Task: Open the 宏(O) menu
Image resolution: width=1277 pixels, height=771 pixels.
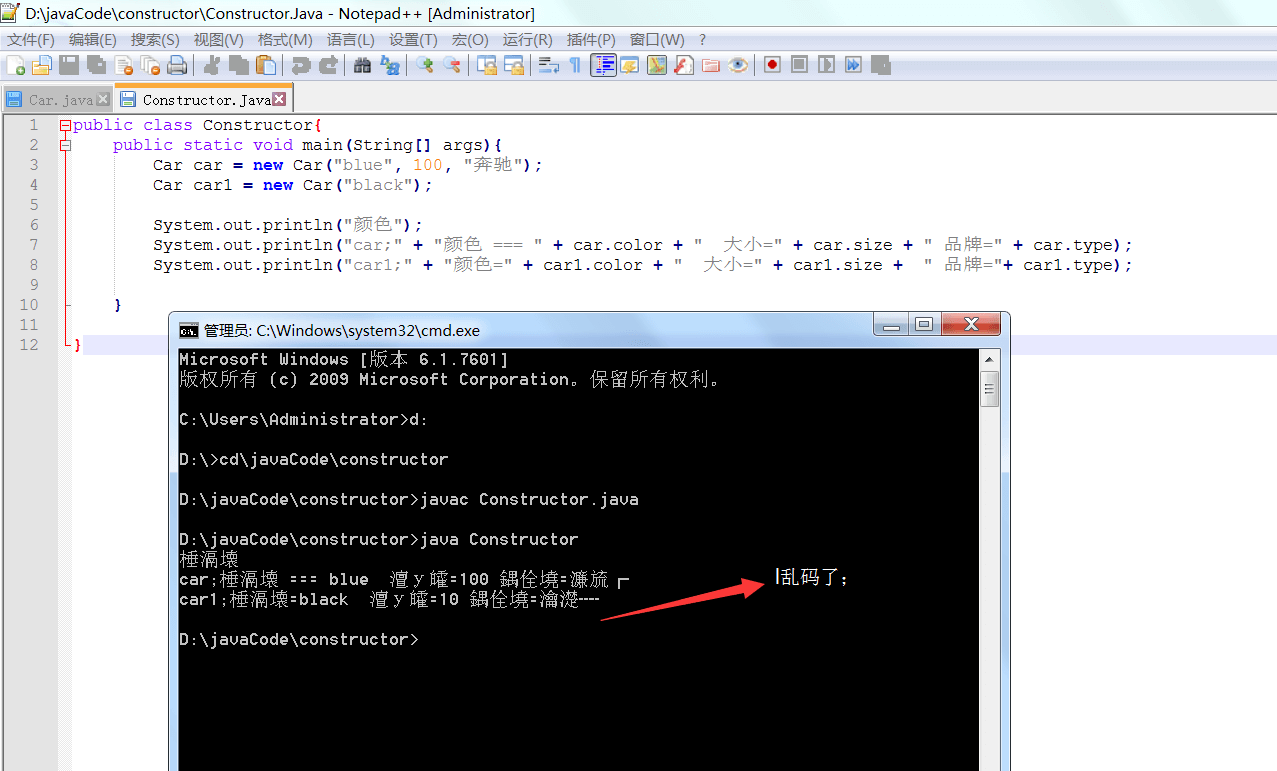Action: click(470, 40)
